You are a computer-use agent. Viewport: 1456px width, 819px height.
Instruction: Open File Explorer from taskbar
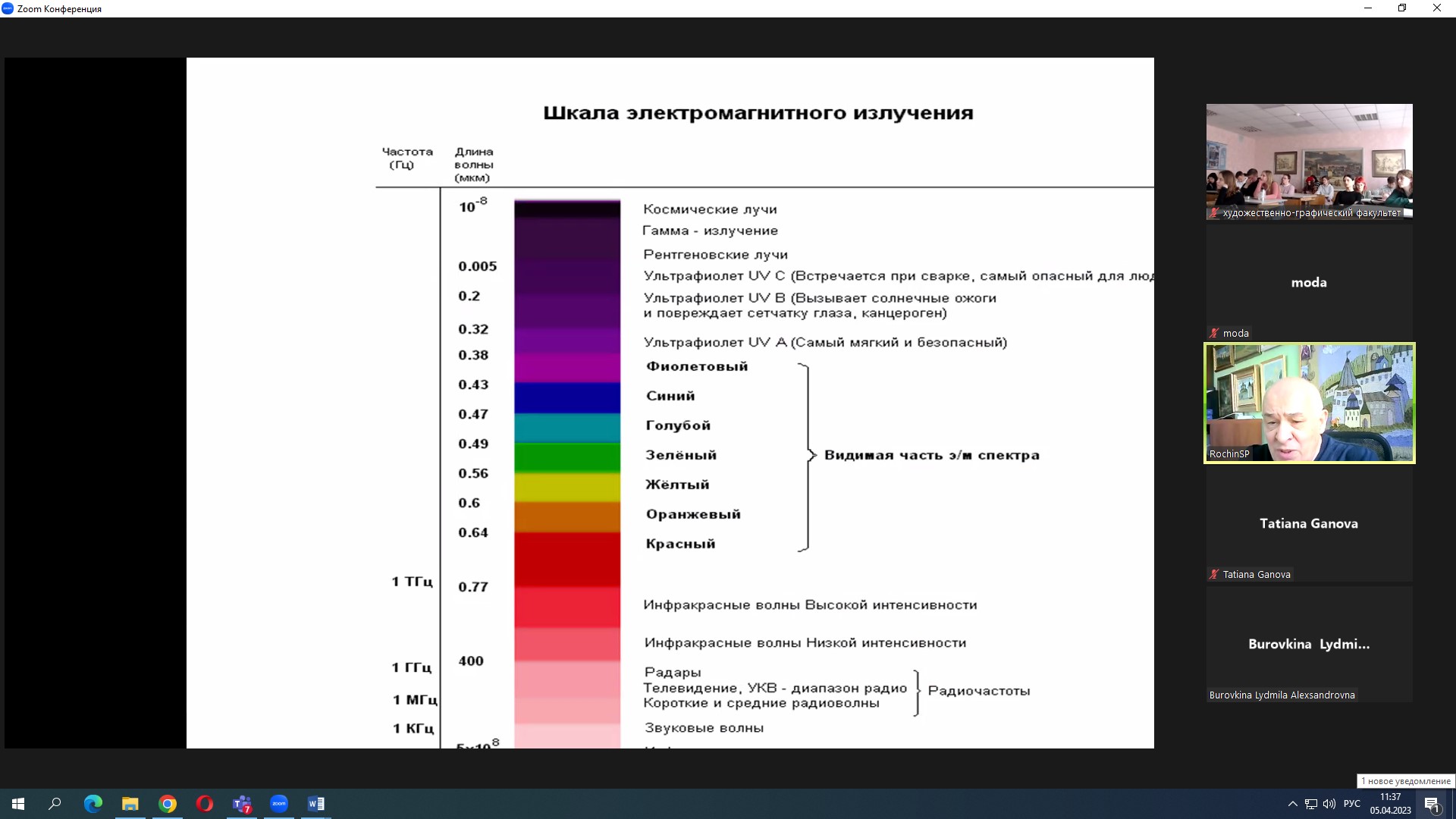(130, 804)
